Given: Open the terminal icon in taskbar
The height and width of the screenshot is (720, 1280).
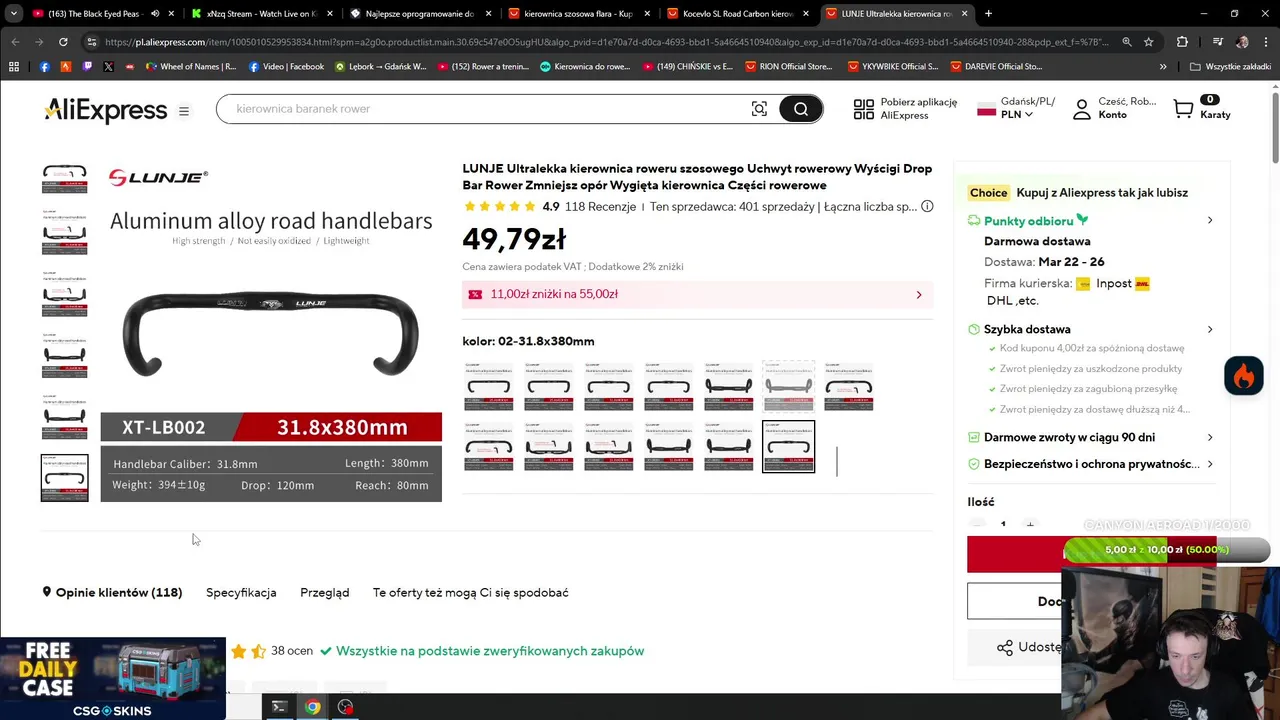Looking at the screenshot, I should point(279,707).
